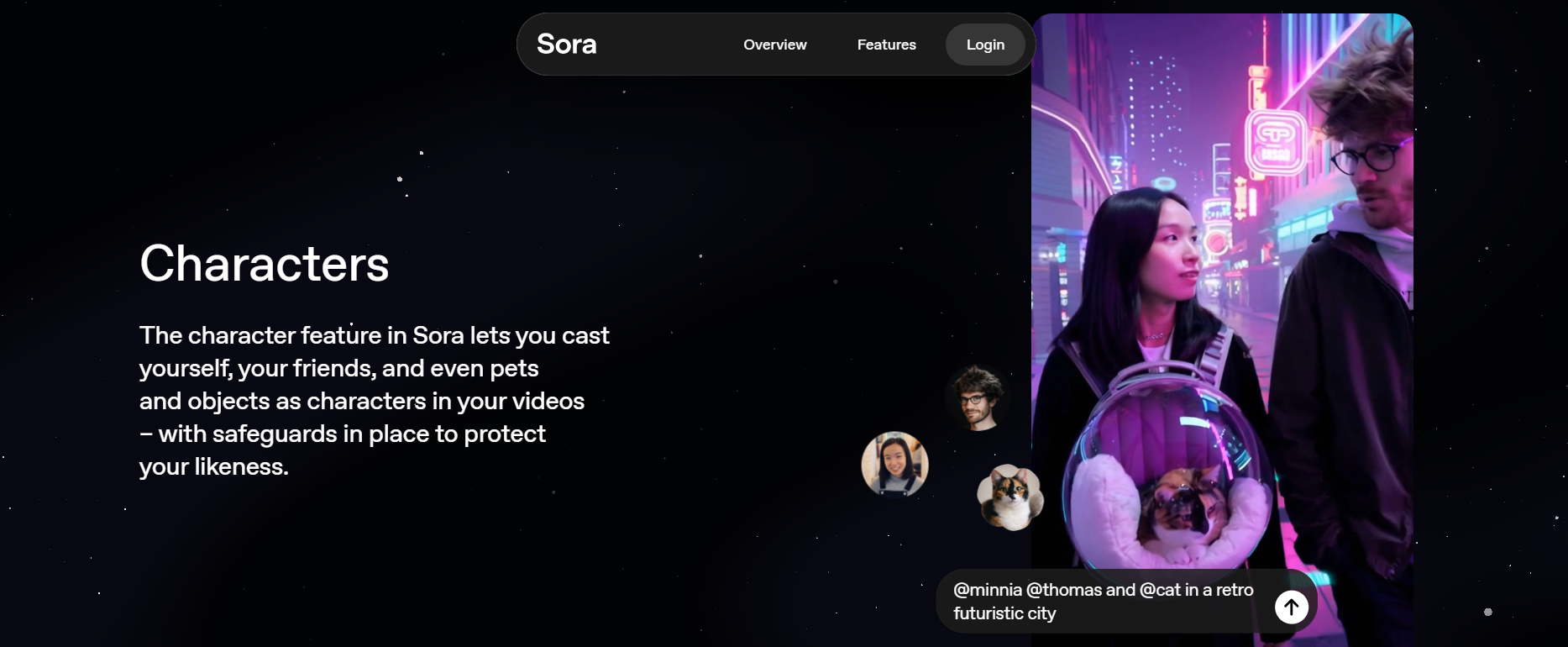The image size is (1568, 647).
Task: Open the Overview nav item
Action: tap(774, 45)
